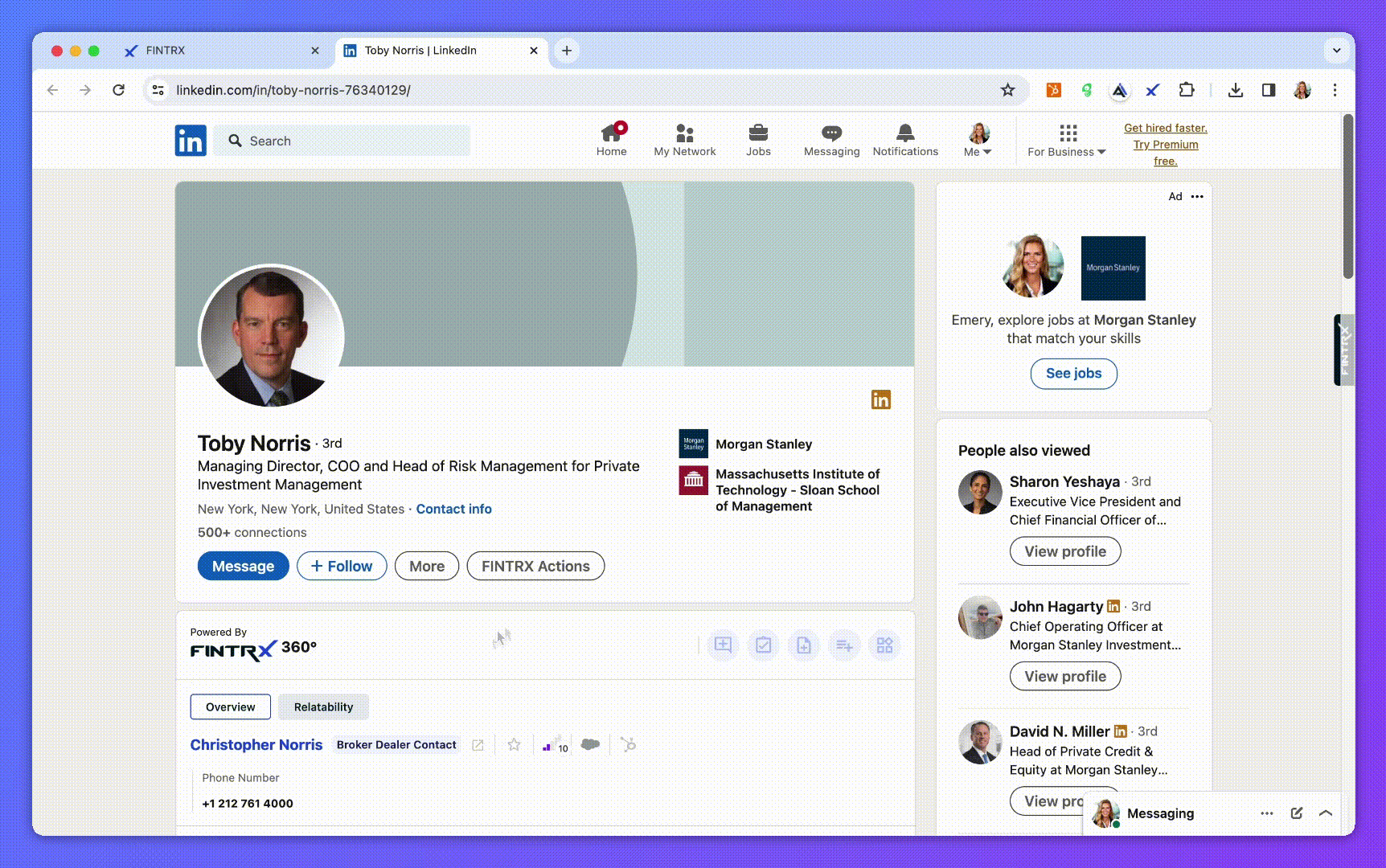The height and width of the screenshot is (868, 1386).
Task: Select the Toby Norris LinkedIn tab
Action: pos(441,50)
